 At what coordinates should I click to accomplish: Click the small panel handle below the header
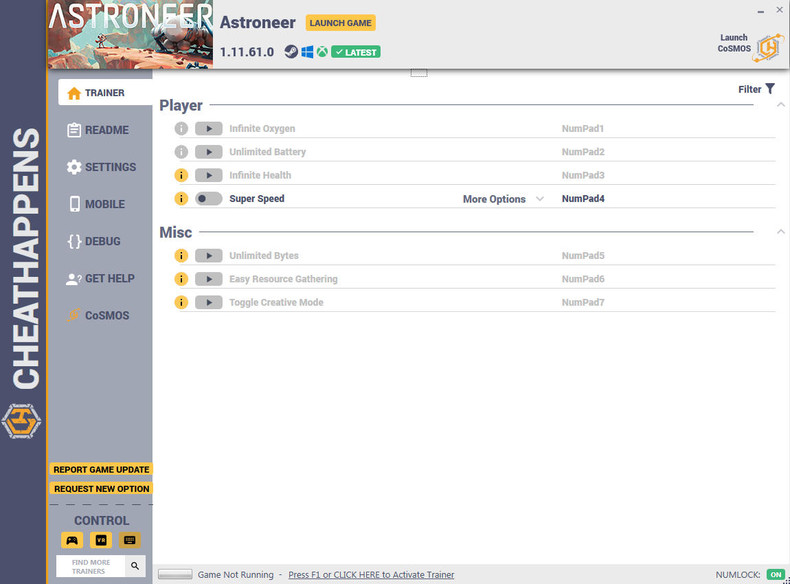pyautogui.click(x=419, y=73)
